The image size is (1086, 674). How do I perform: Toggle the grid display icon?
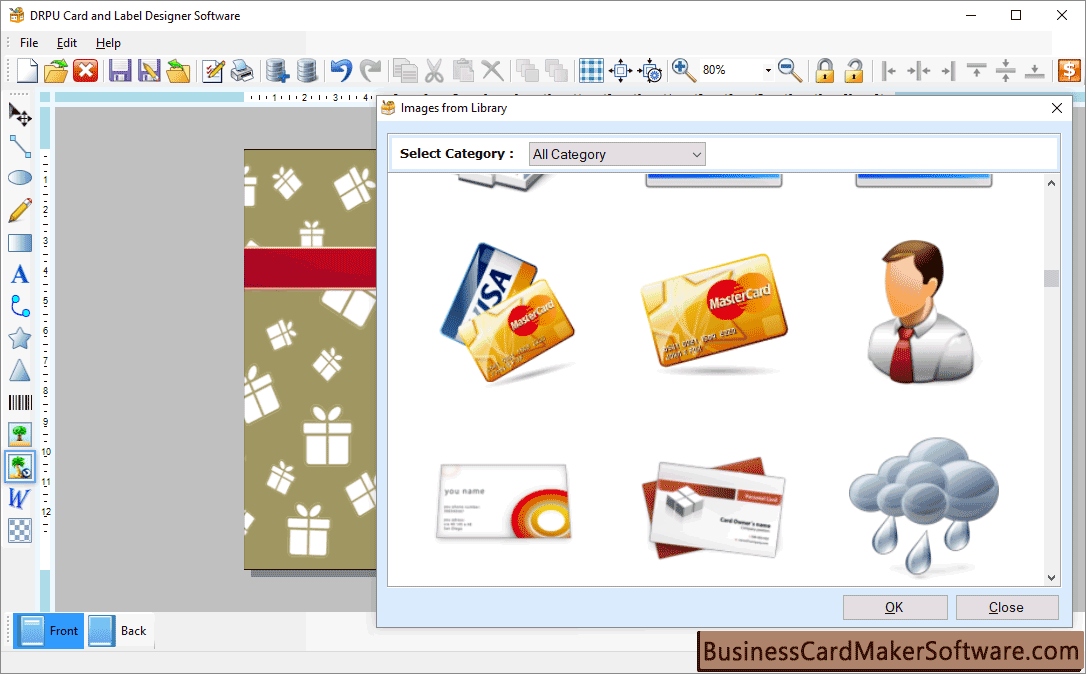[591, 71]
